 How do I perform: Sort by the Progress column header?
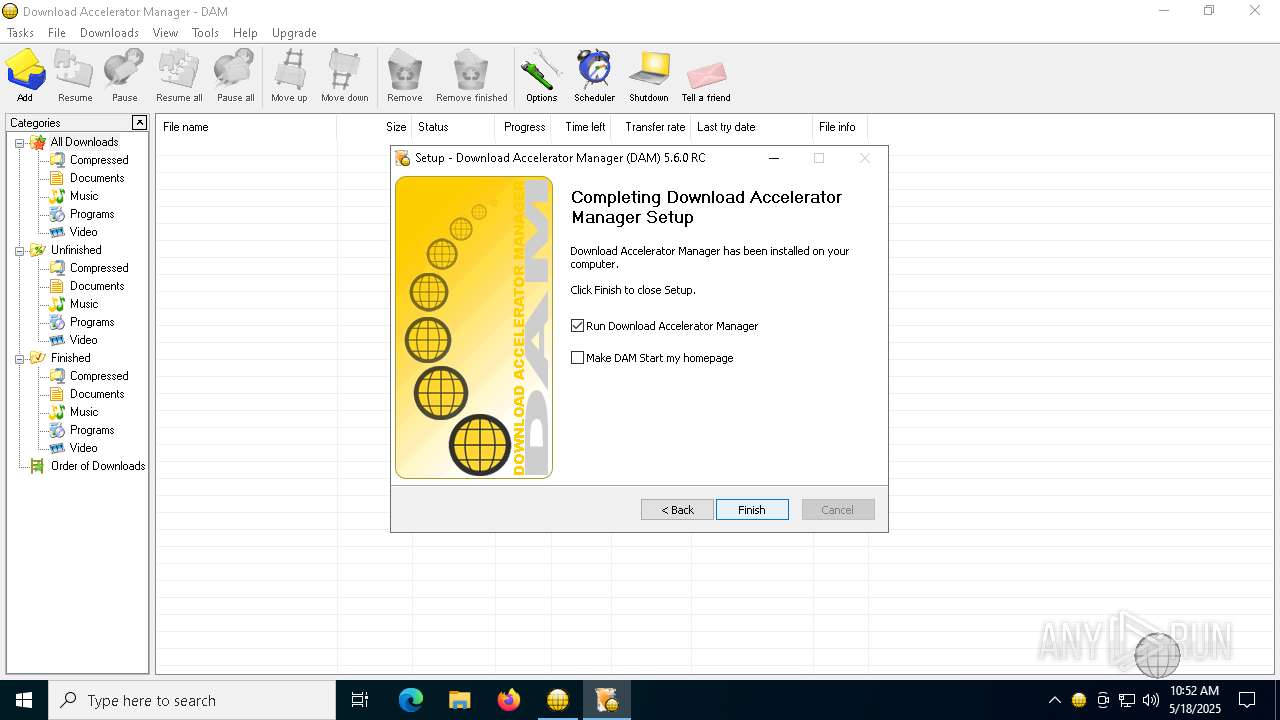coord(524,127)
